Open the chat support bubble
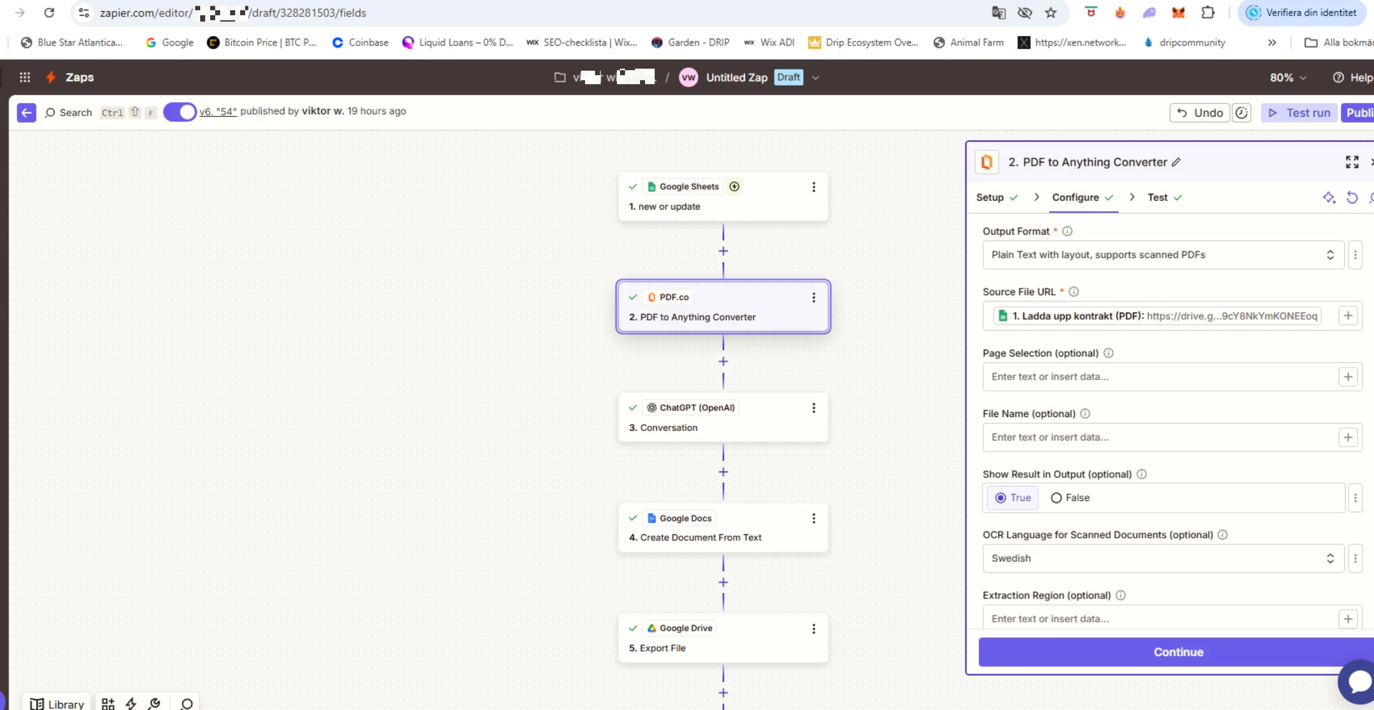Viewport: 1374px width, 710px height. pyautogui.click(x=1358, y=682)
